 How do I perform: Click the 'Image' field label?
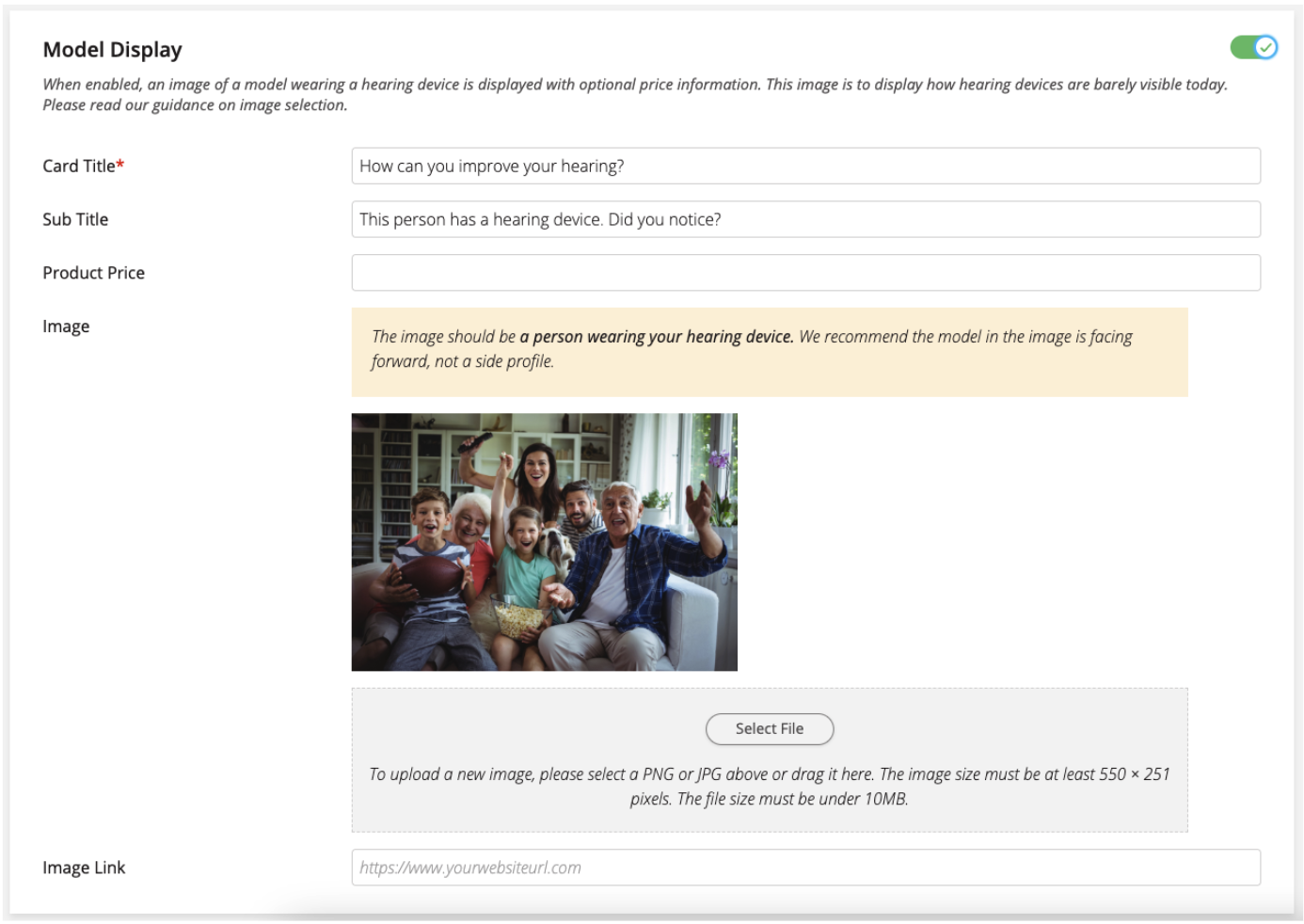point(66,327)
